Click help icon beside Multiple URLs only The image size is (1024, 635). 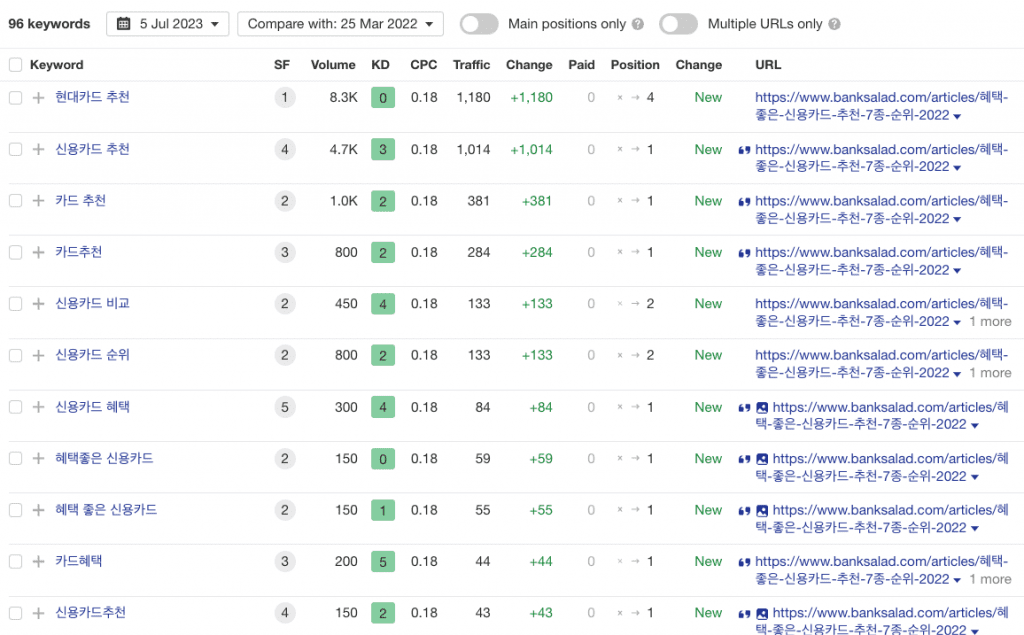834,24
